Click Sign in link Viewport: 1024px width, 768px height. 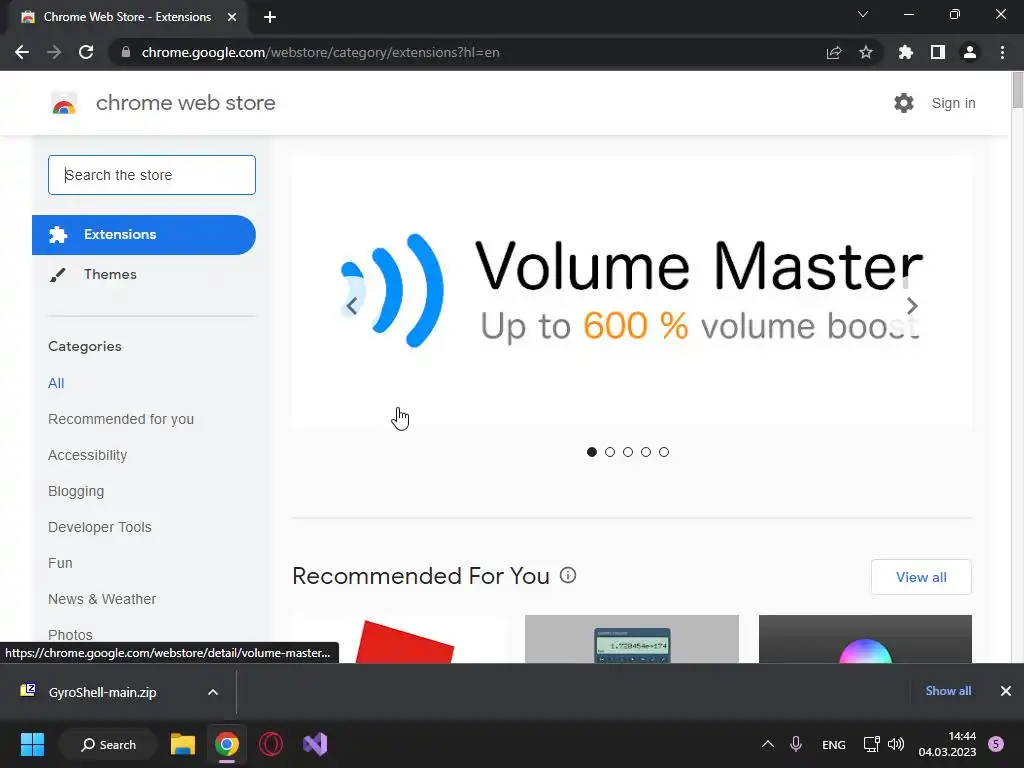tap(953, 103)
